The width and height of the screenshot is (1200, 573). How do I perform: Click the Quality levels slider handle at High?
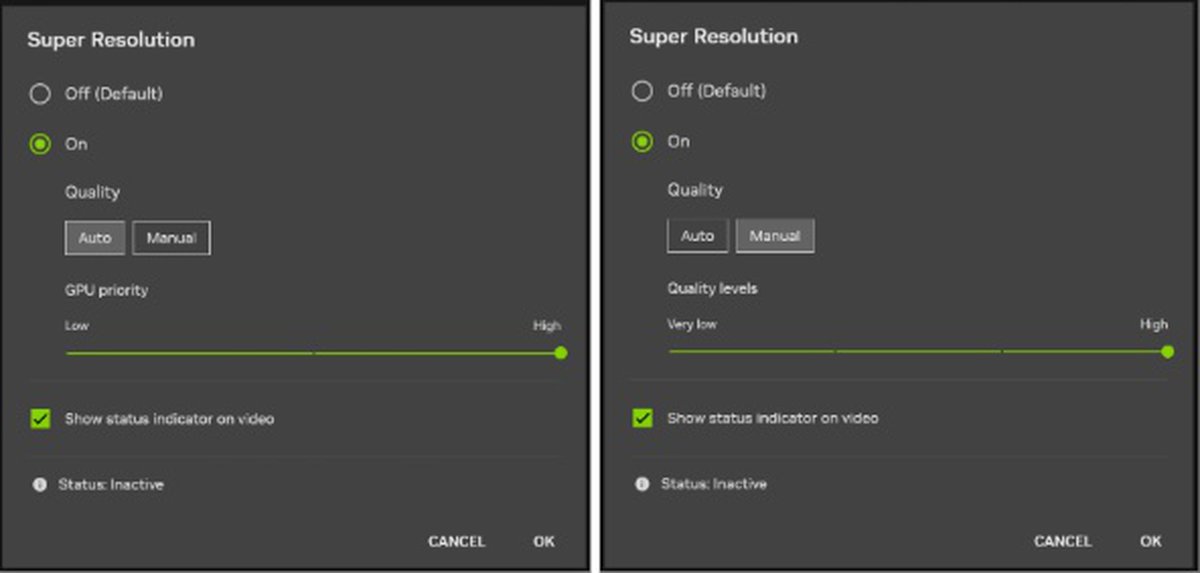pyautogui.click(x=1167, y=351)
